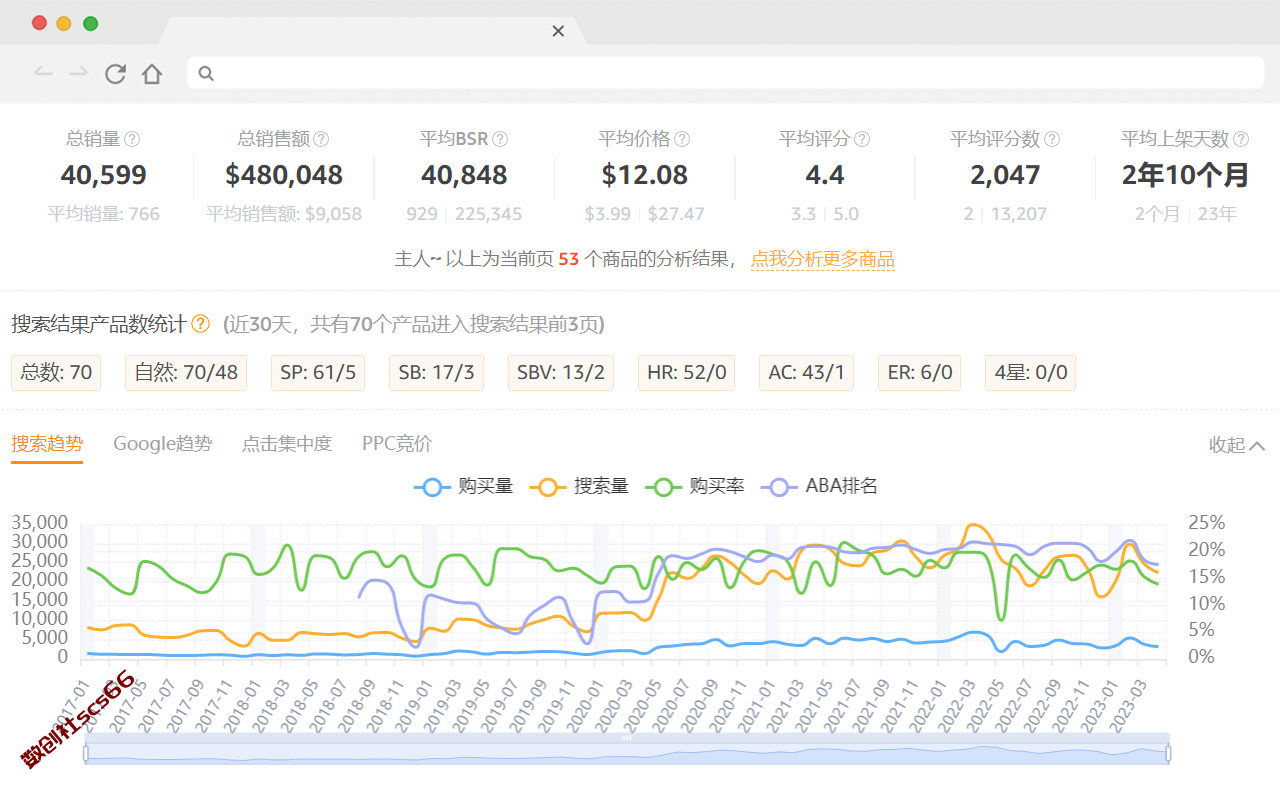1280x800 pixels.
Task: Click the right handle of the date range slider
Action: pyautogui.click(x=1169, y=753)
